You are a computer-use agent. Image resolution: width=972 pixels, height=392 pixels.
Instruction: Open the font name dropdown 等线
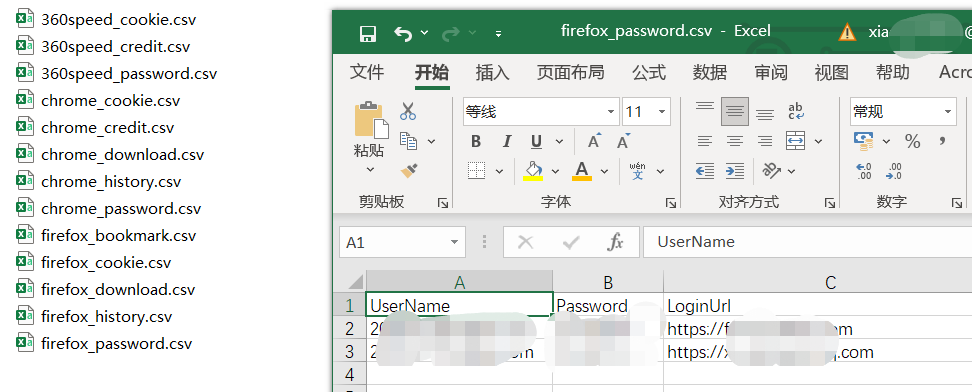[541, 112]
